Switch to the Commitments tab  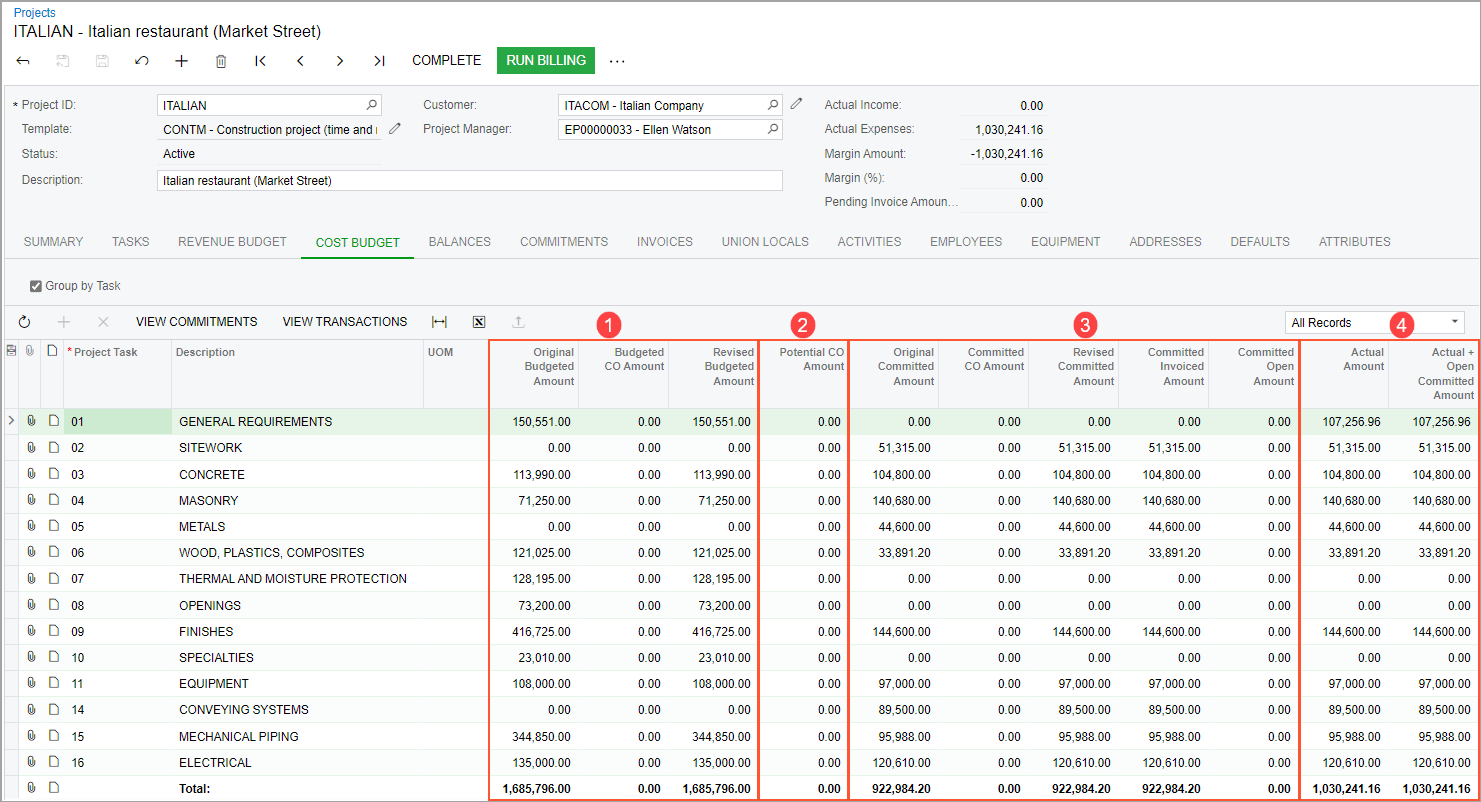[x=564, y=242]
